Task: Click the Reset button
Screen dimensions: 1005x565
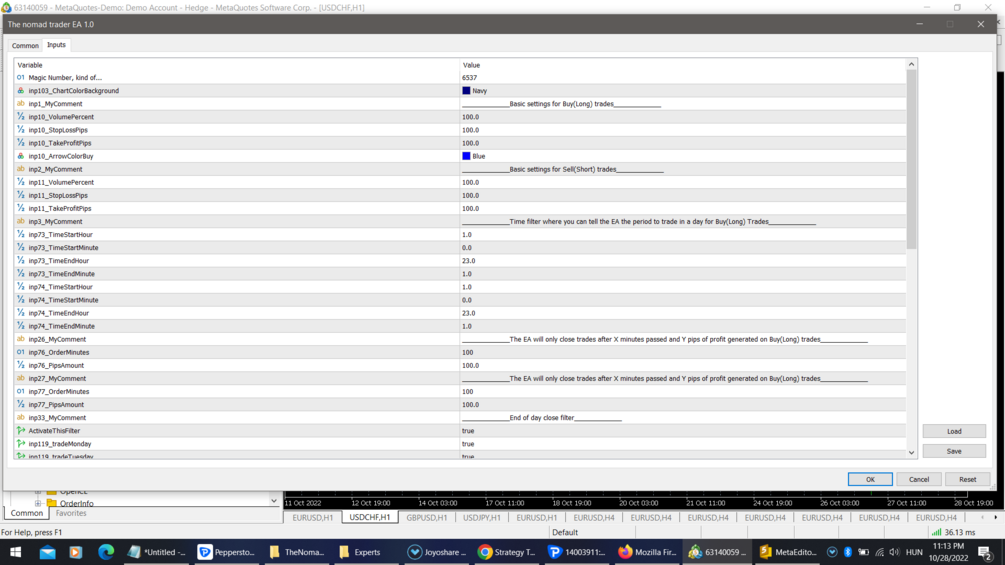Action: pyautogui.click(x=967, y=479)
